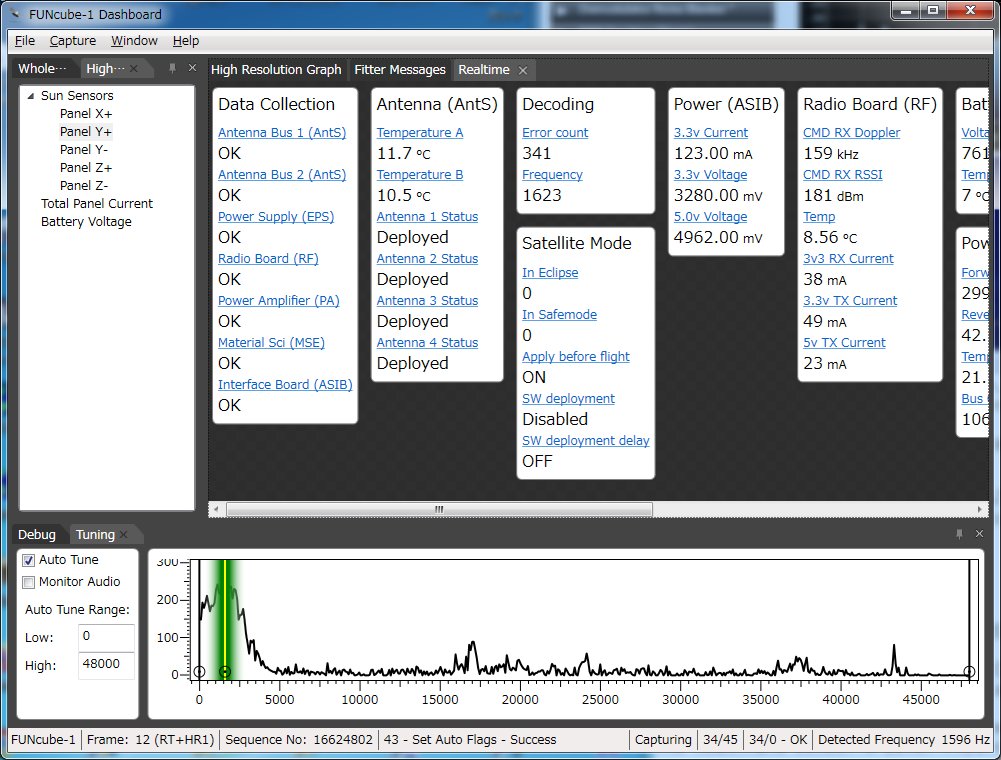The width and height of the screenshot is (1001, 760).
Task: Open 5v TX Current link
Action: 845,342
